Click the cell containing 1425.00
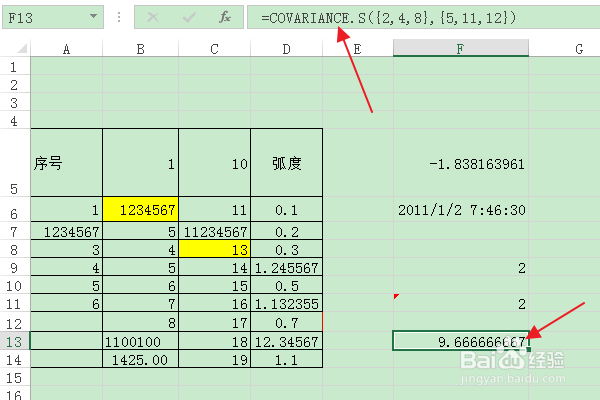Screen dimensions: 600x400 tap(140, 359)
